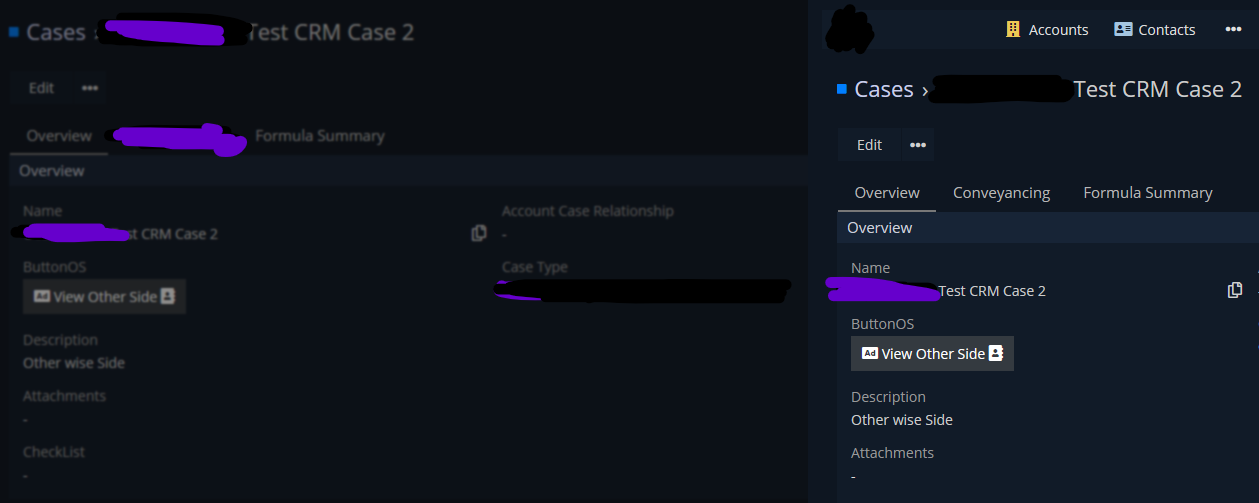Open the ellipsis menu beside Contacts

point(1233,30)
